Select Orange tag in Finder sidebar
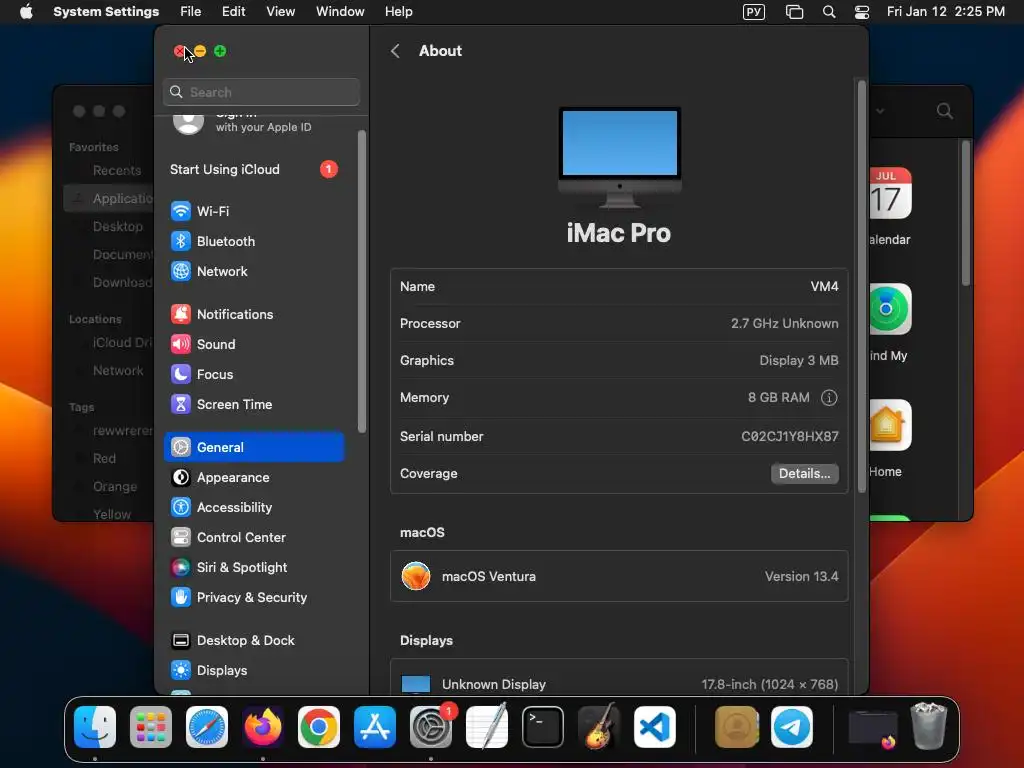 coord(115,487)
